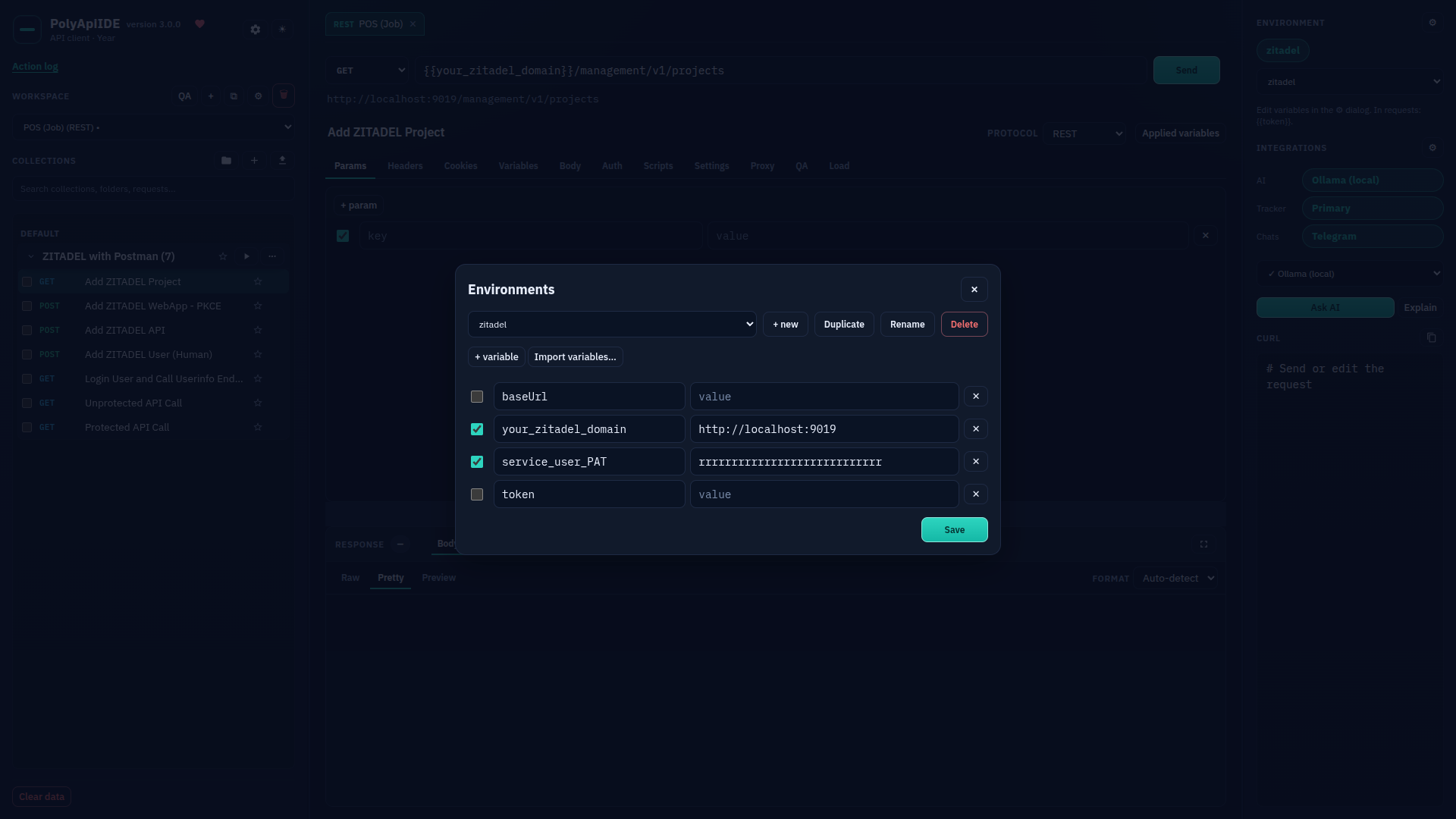This screenshot has width=1456, height=819.
Task: Open new collection folder icon
Action: pos(226,161)
